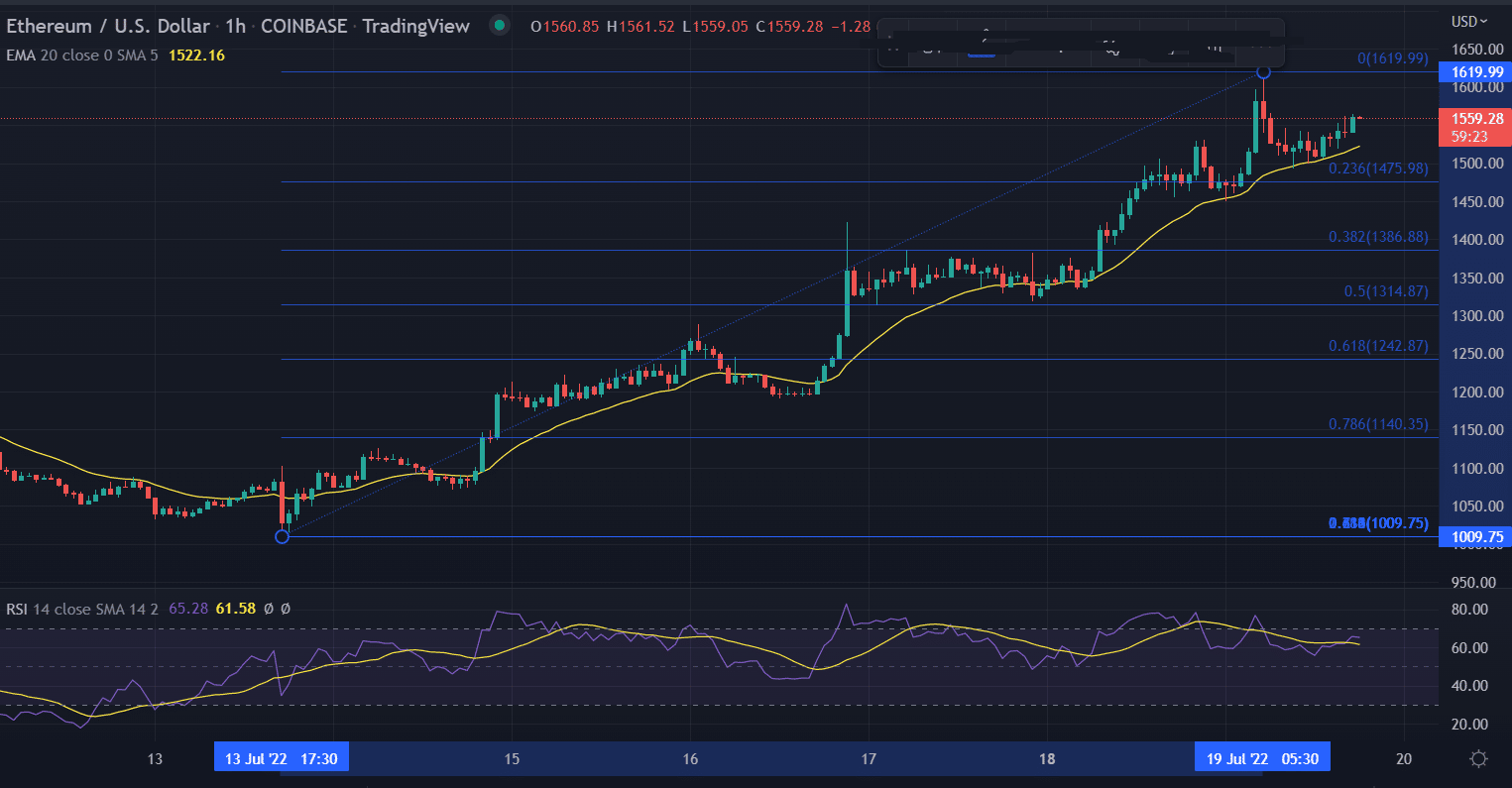Image resolution: width=1512 pixels, height=788 pixels.
Task: Click the low price L1559.05 value
Action: click(715, 26)
